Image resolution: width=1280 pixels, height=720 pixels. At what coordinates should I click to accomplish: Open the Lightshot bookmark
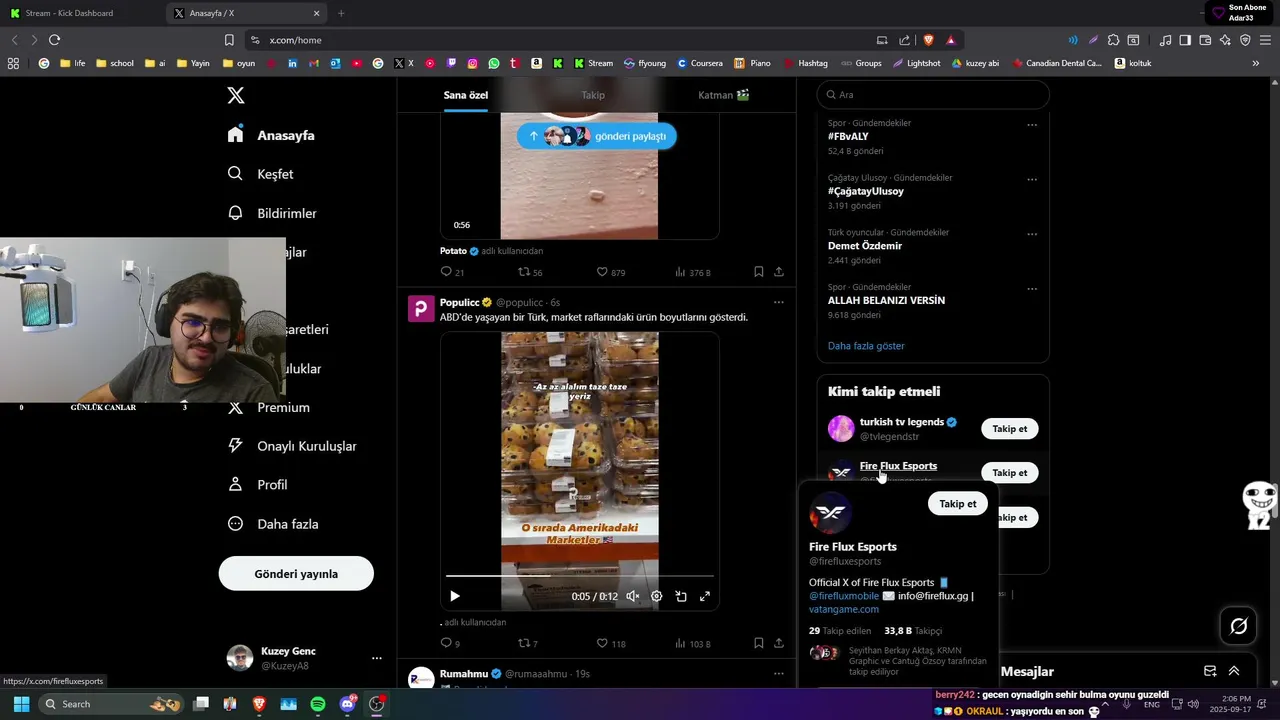click(916, 63)
